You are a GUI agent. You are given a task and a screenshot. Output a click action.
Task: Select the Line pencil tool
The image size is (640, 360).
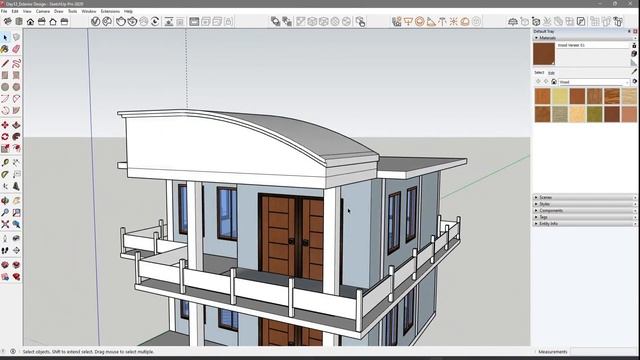pyautogui.click(x=5, y=63)
